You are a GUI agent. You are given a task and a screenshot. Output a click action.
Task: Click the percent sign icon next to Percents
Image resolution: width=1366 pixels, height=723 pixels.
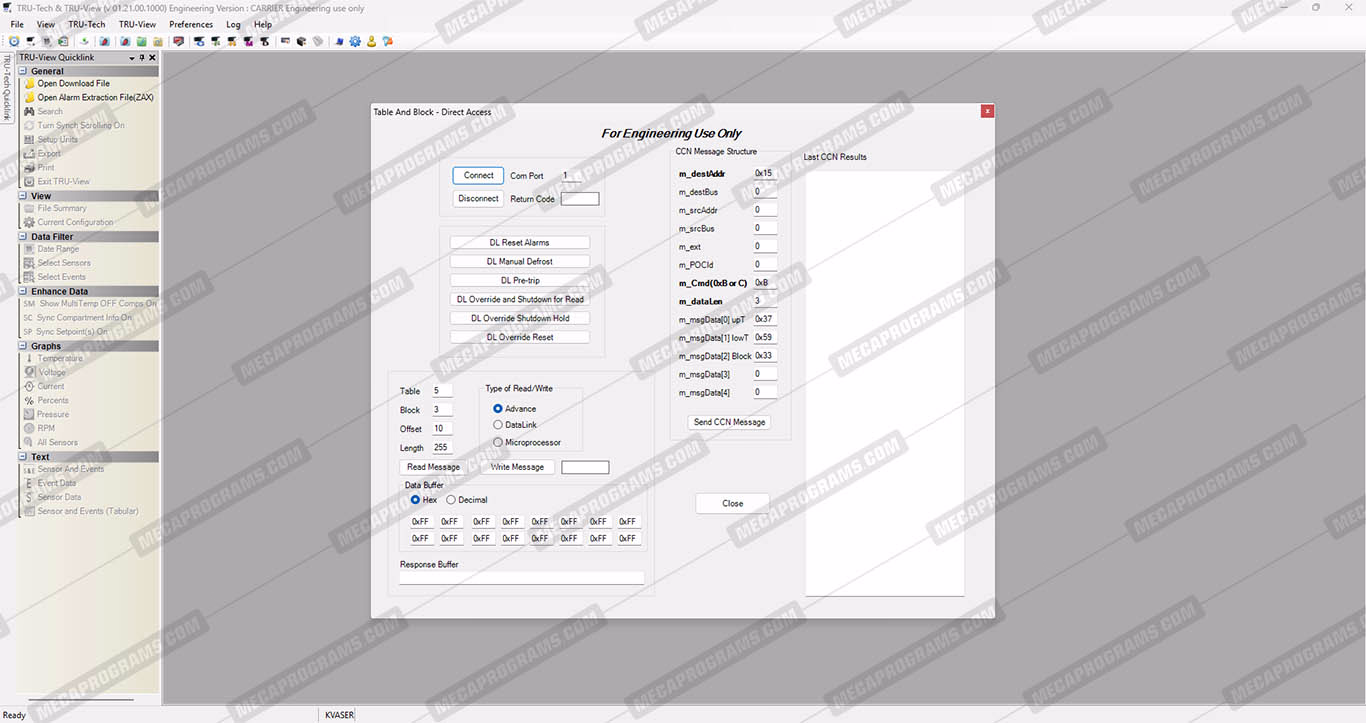tap(29, 401)
